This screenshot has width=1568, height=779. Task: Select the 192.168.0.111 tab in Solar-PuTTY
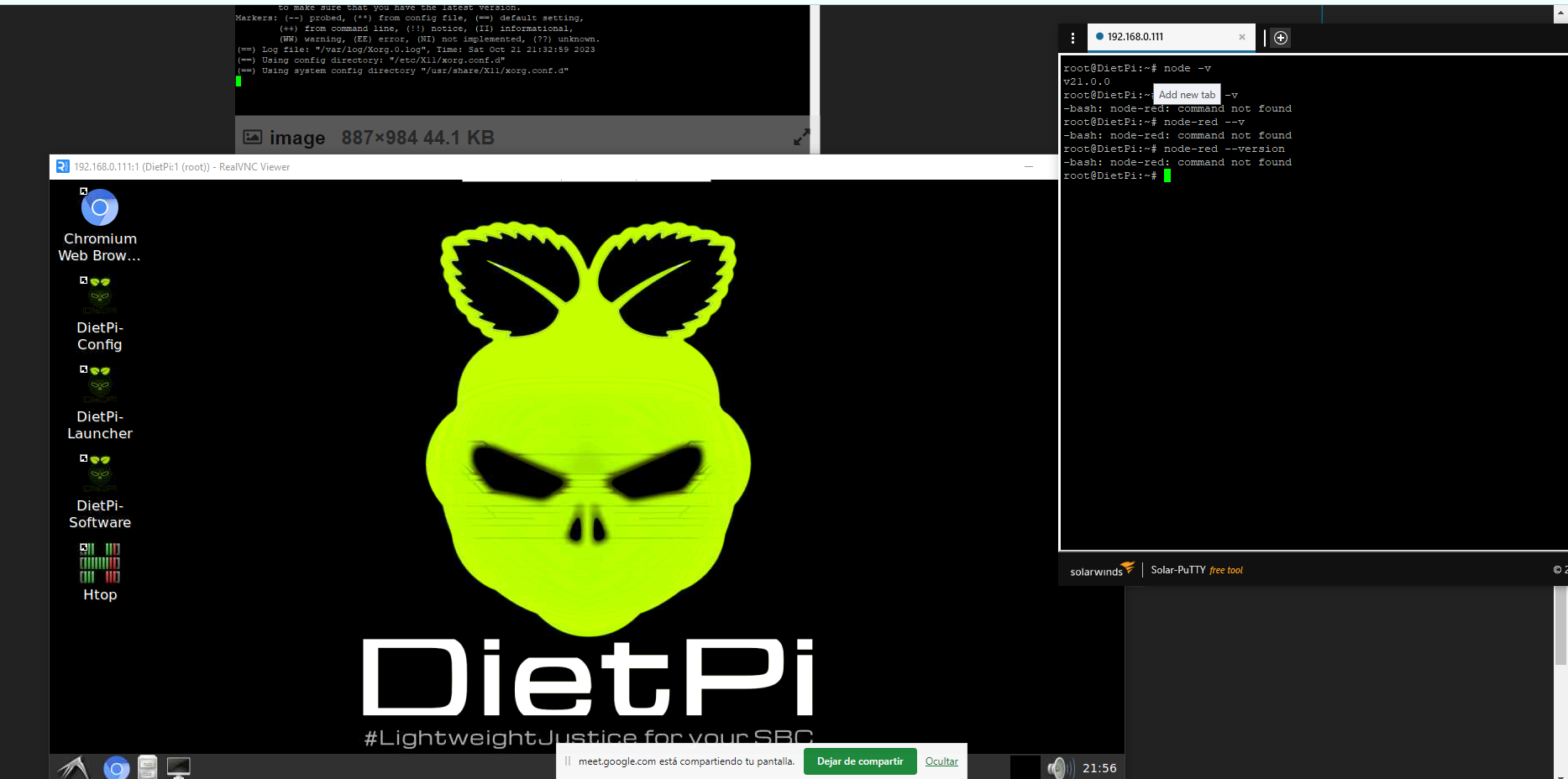(1171, 37)
